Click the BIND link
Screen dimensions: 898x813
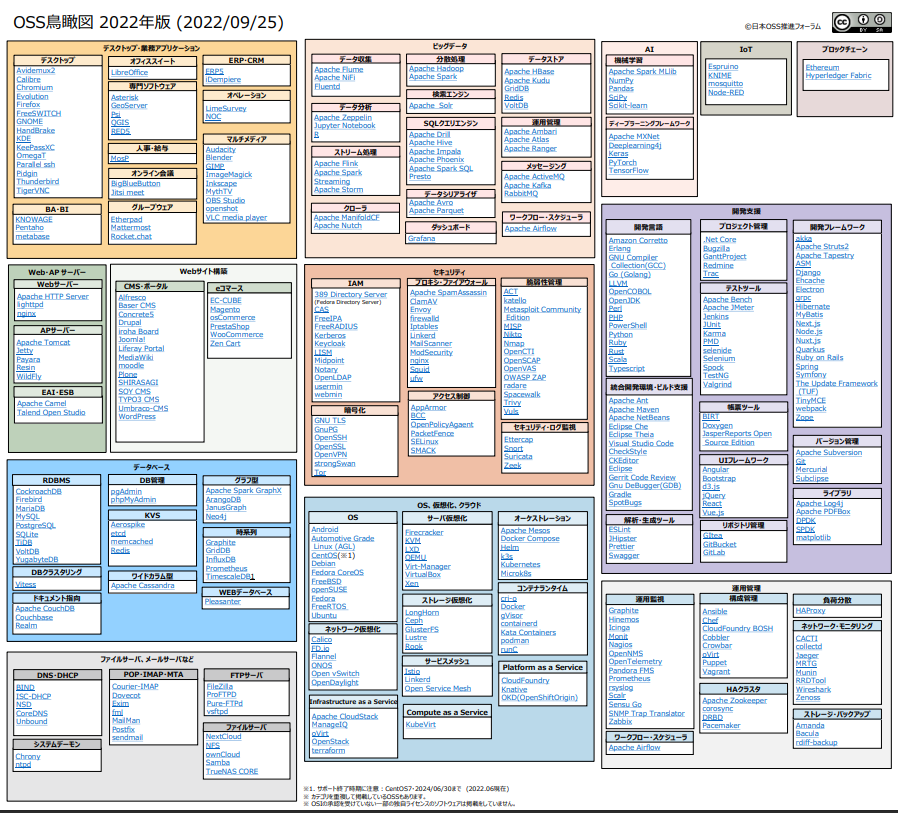[25, 688]
